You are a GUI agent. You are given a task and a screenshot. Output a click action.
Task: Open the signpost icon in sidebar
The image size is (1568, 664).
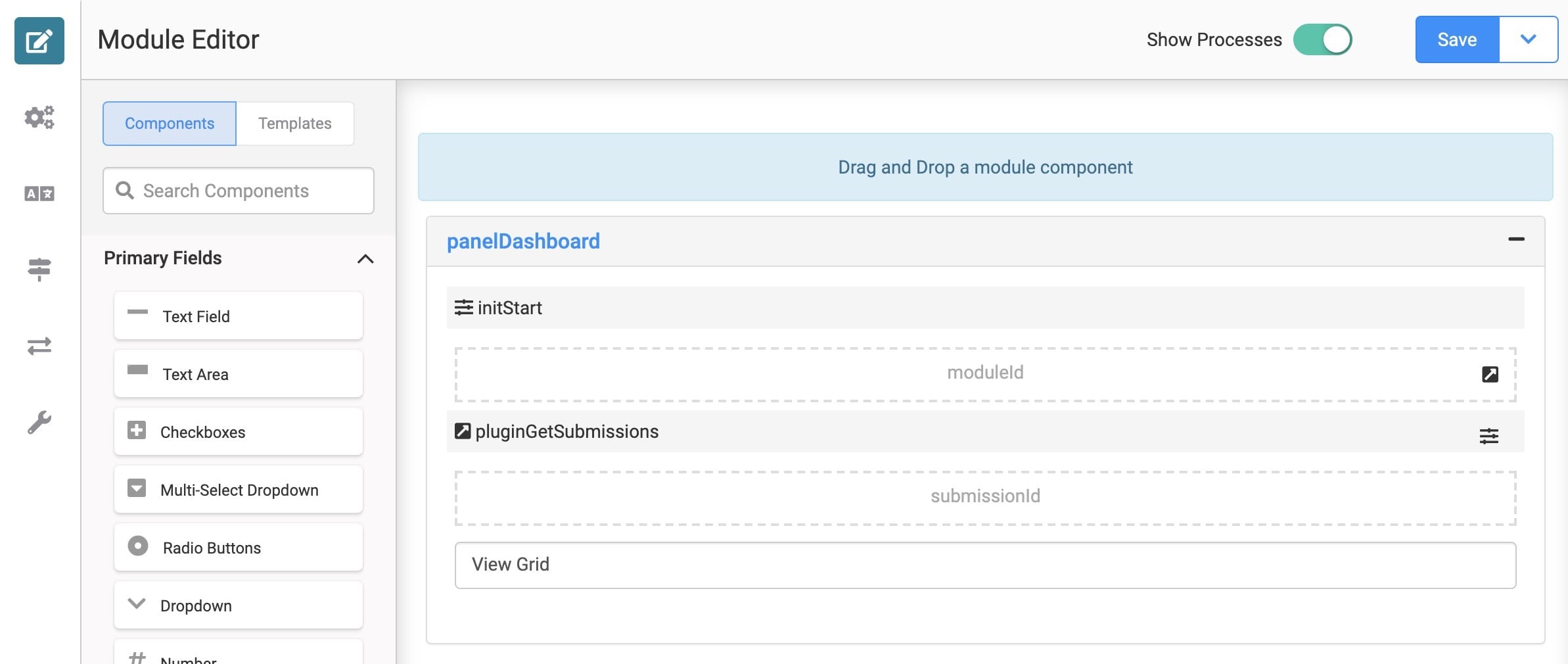39,269
